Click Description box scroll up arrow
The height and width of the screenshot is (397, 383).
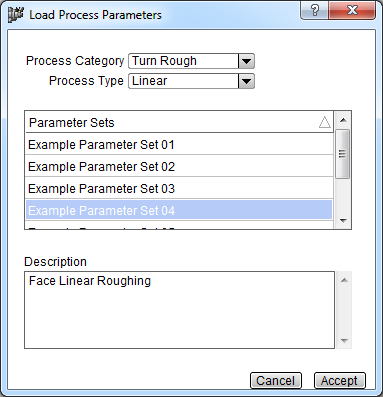coord(344,280)
